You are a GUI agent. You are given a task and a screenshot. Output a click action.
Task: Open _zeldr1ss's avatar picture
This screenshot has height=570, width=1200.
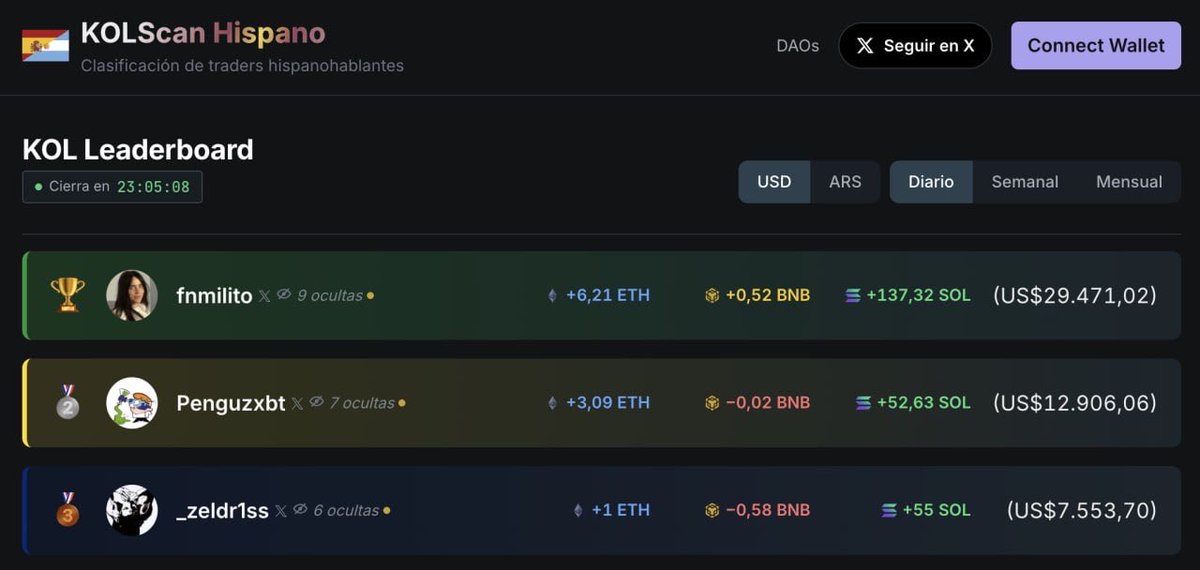click(x=132, y=510)
